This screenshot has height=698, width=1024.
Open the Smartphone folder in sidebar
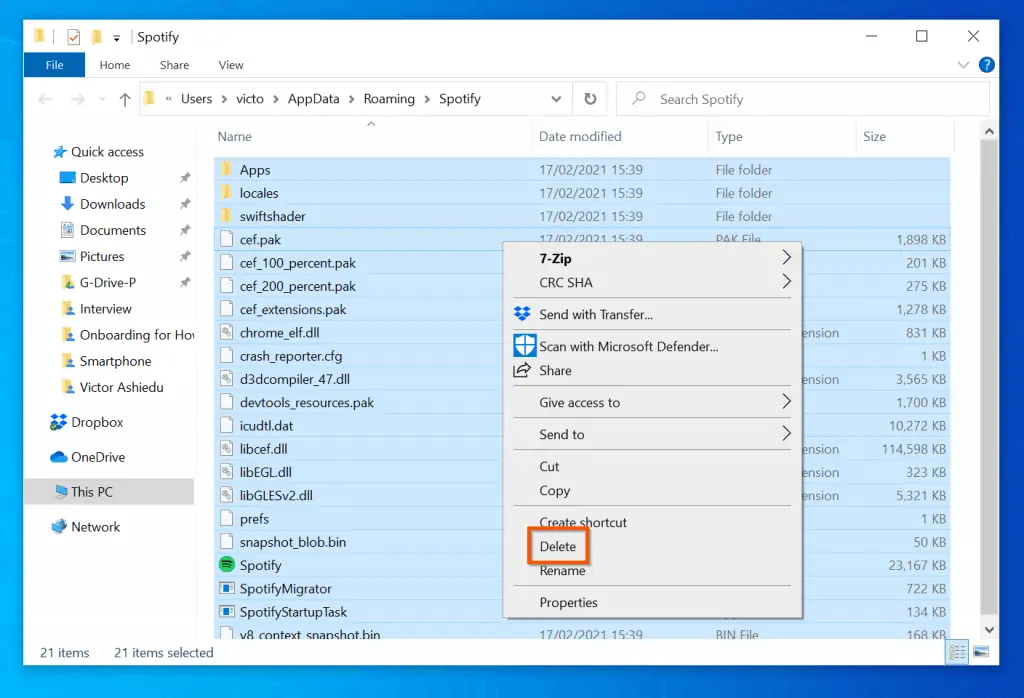click(115, 361)
